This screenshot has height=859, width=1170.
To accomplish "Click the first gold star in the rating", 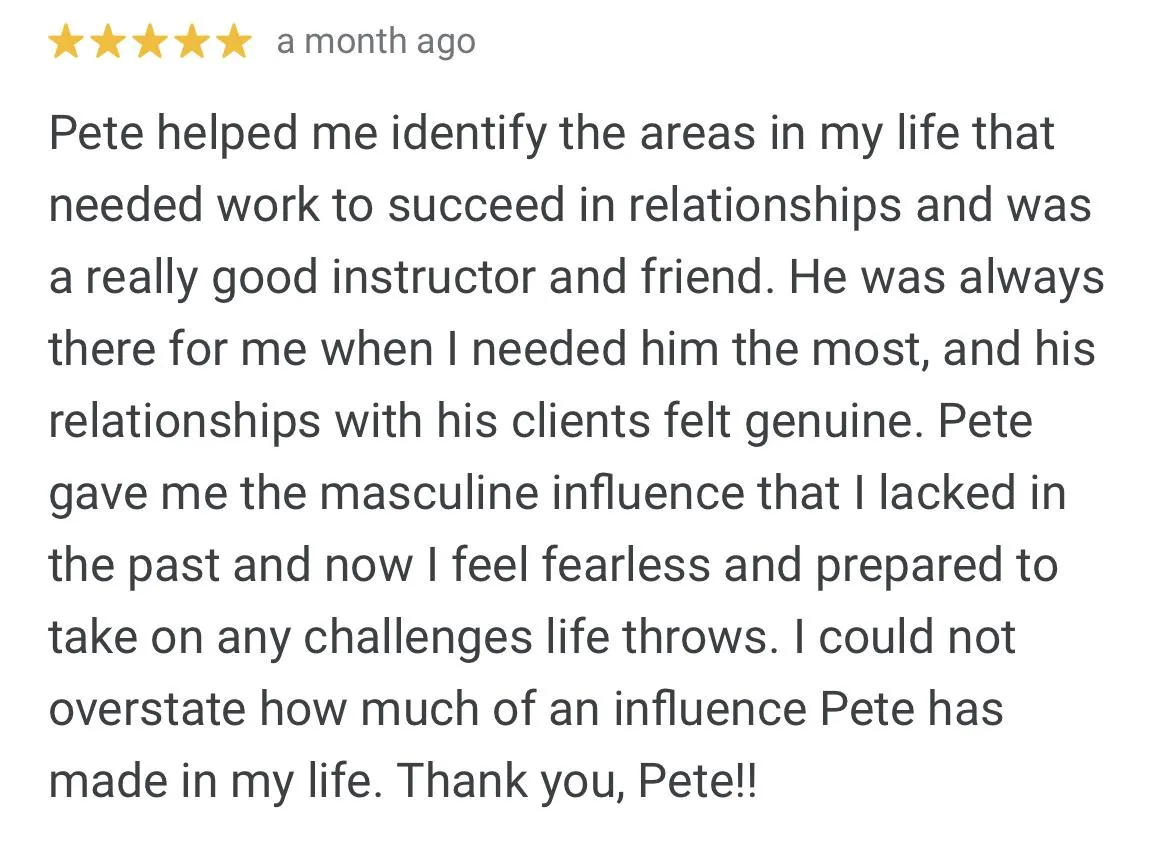I will 66,41.
